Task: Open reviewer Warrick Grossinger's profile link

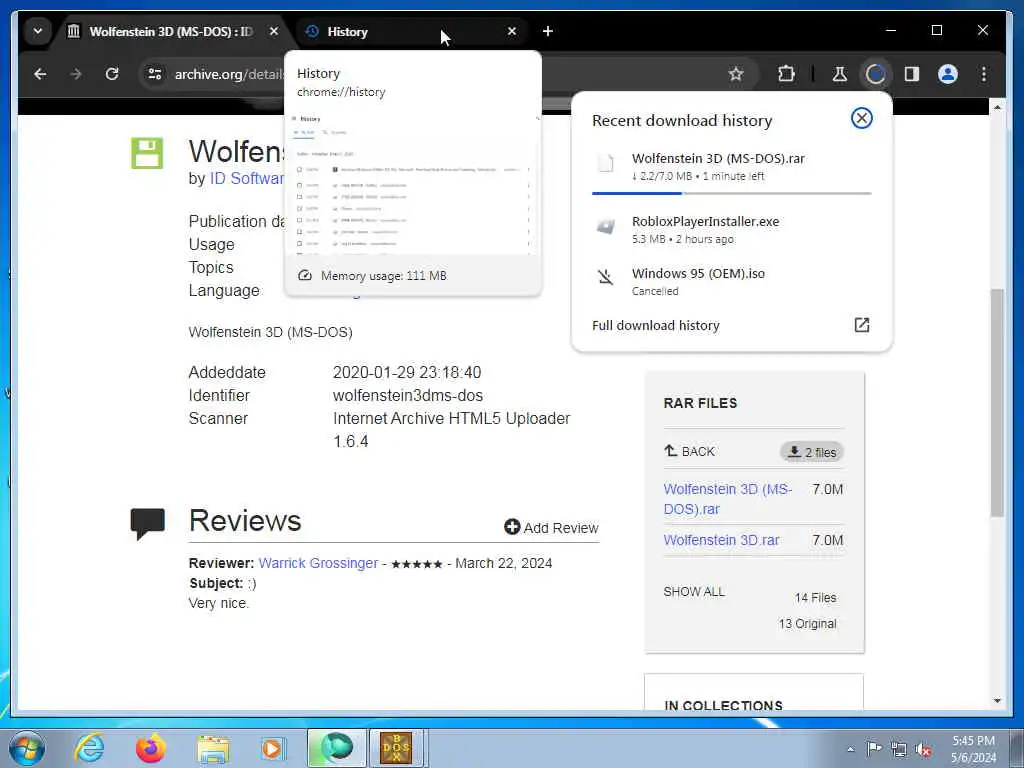Action: [x=318, y=563]
